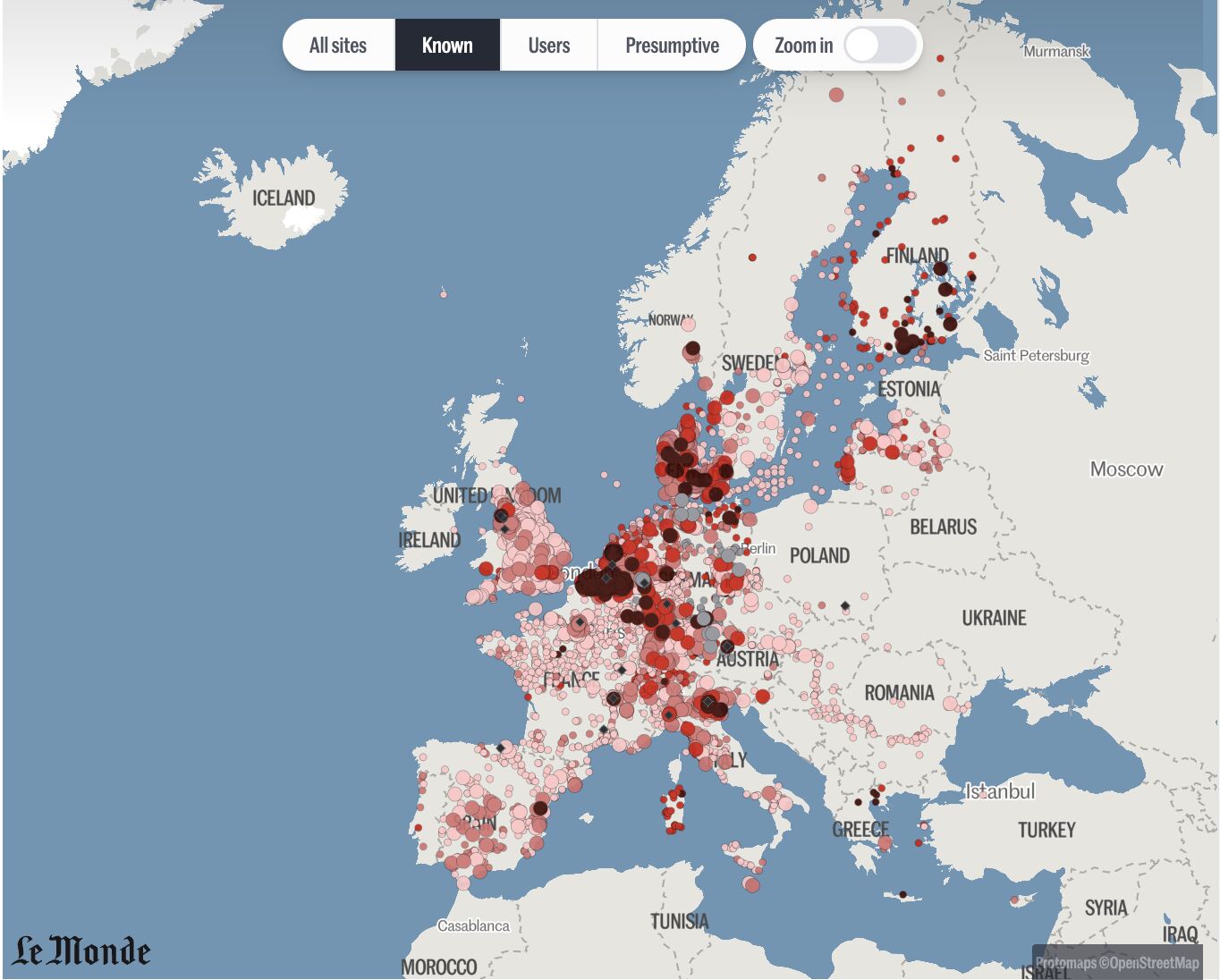Click the dark diamond marker in Poland
The image size is (1220, 980).
[x=845, y=606]
